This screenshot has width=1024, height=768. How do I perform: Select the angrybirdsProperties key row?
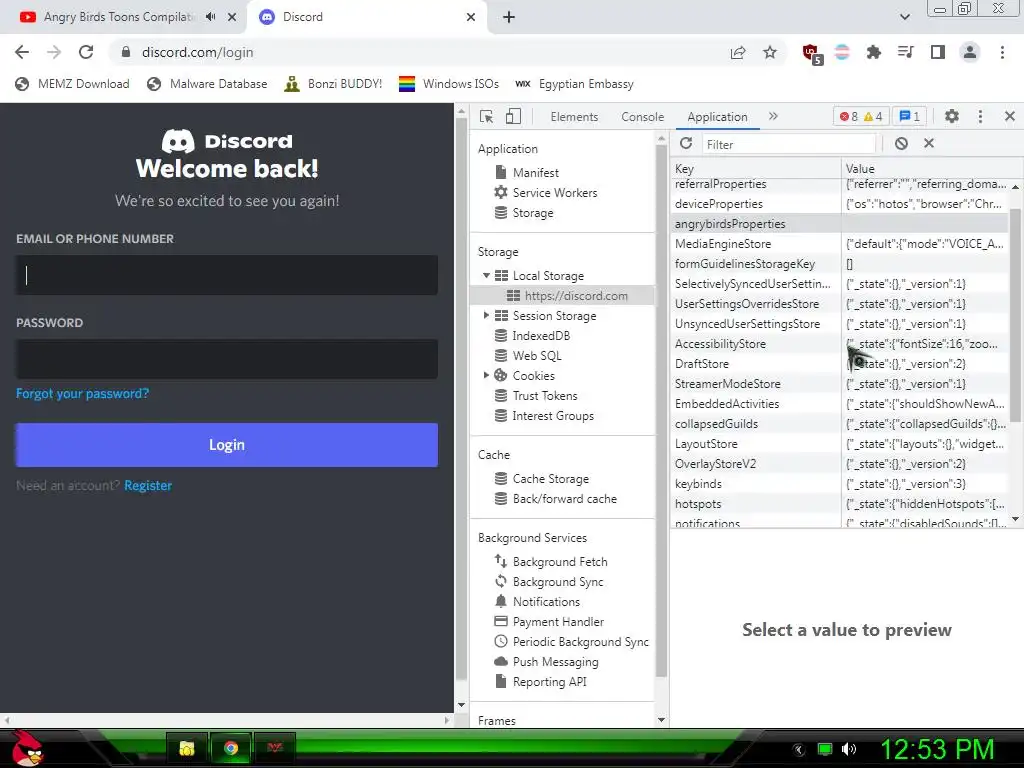[840, 224]
